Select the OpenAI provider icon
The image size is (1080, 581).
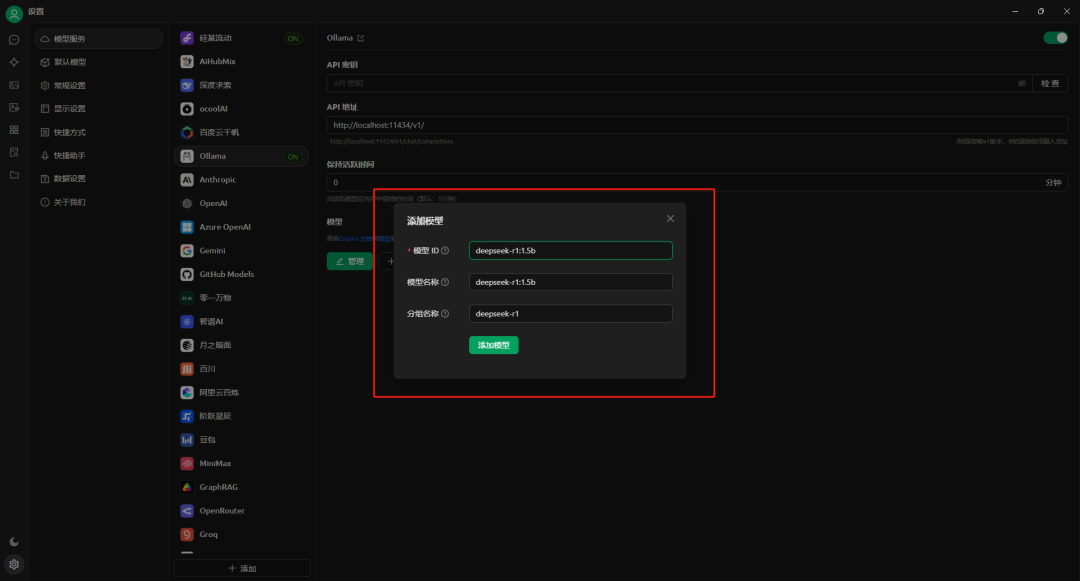pyautogui.click(x=187, y=203)
